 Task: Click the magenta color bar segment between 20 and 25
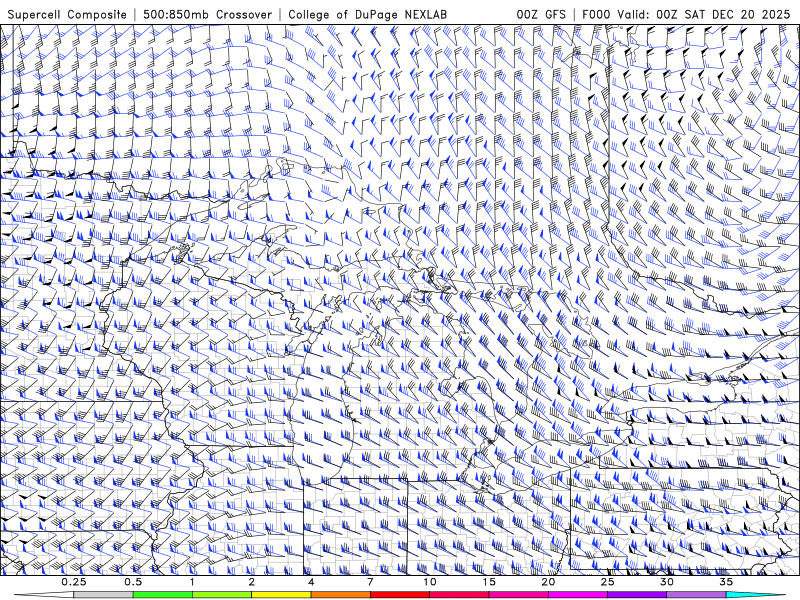pyautogui.click(x=578, y=595)
